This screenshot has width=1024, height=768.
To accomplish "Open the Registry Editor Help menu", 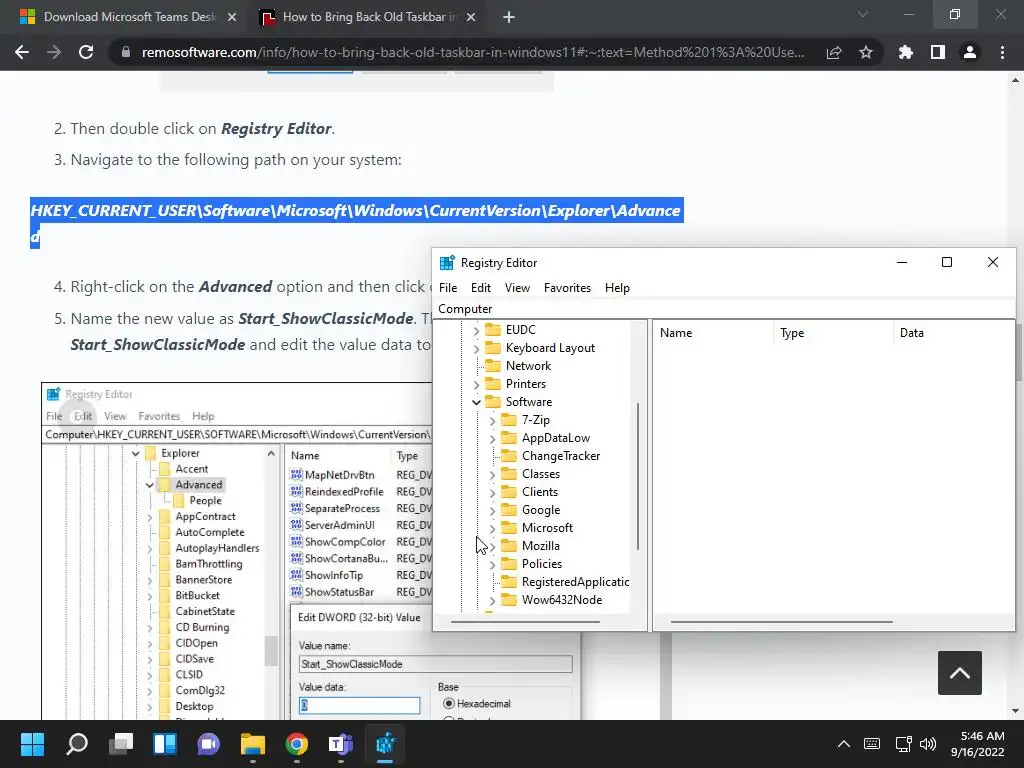I will pyautogui.click(x=617, y=288).
